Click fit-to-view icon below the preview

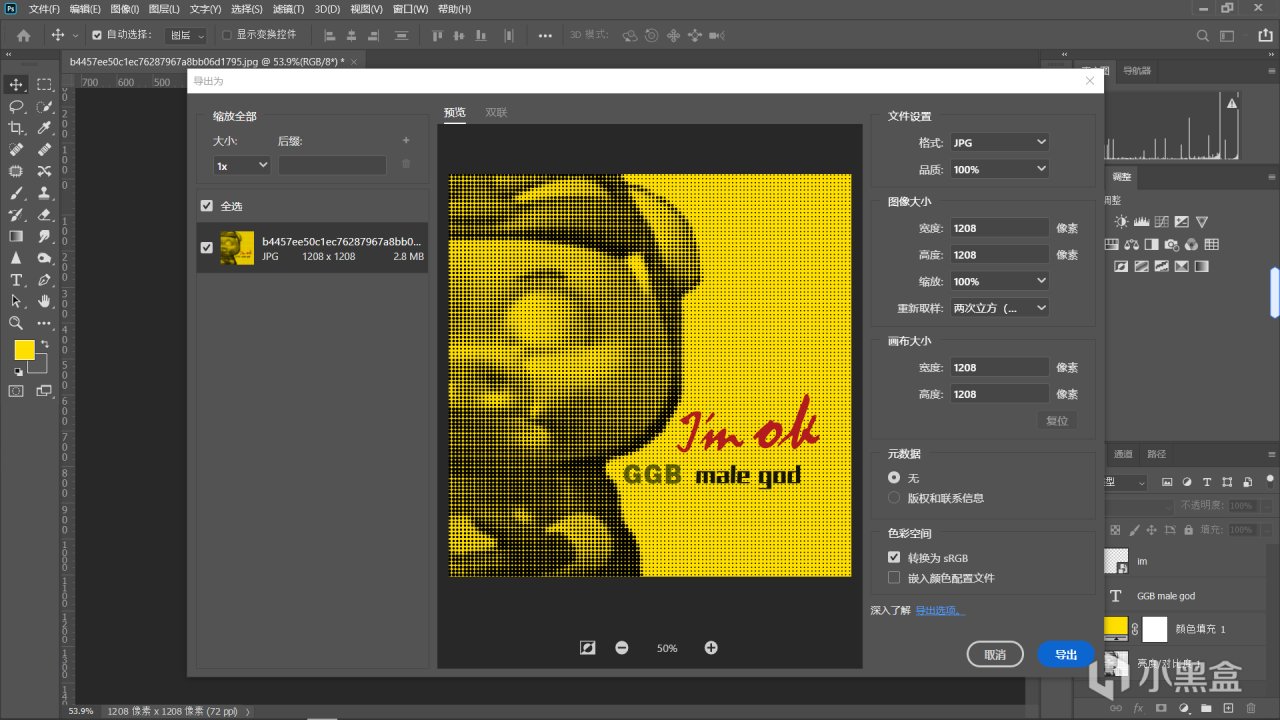[588, 648]
